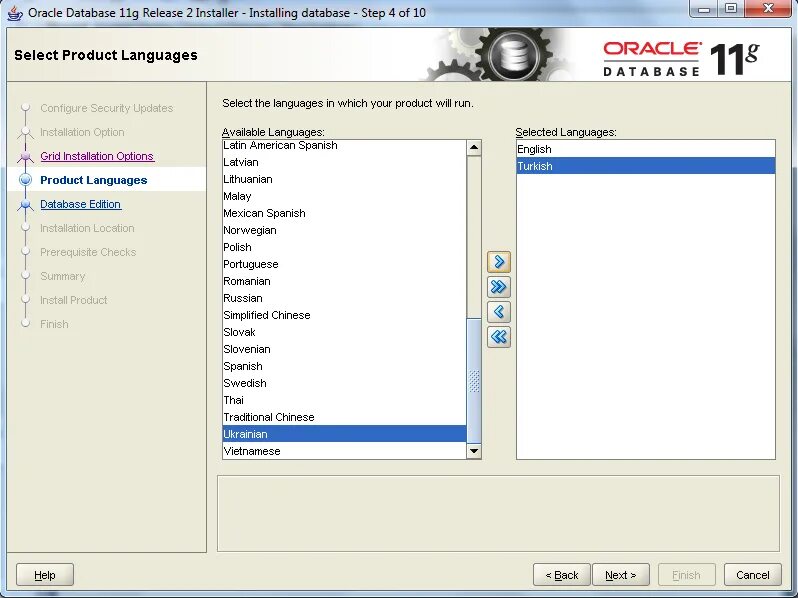Viewport: 798px width, 598px height.
Task: Select Product Languages step in sidebar
Action: pos(94,180)
